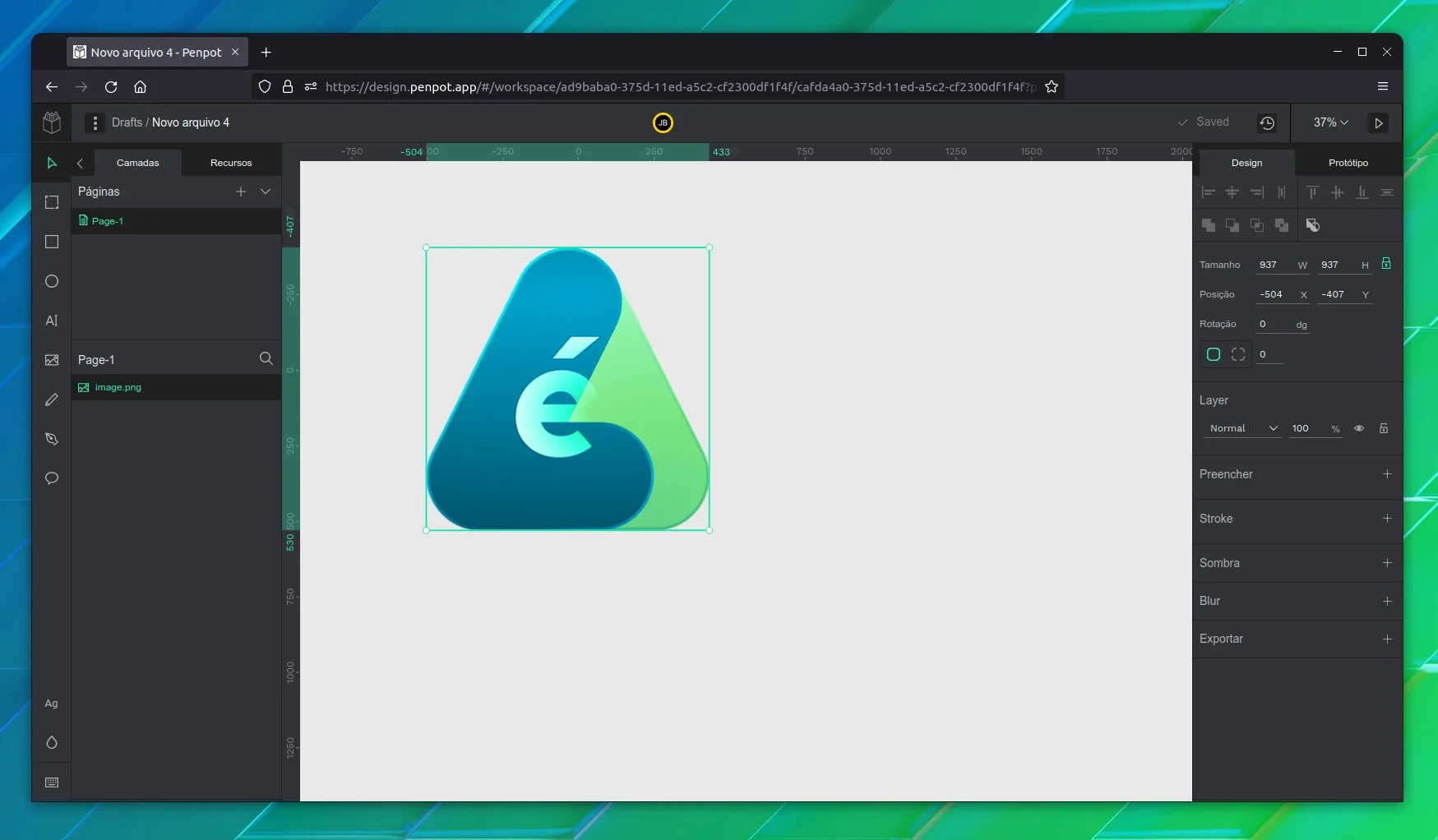Image resolution: width=1438 pixels, height=840 pixels.
Task: Add a fill with Preencher plus
Action: [1387, 474]
